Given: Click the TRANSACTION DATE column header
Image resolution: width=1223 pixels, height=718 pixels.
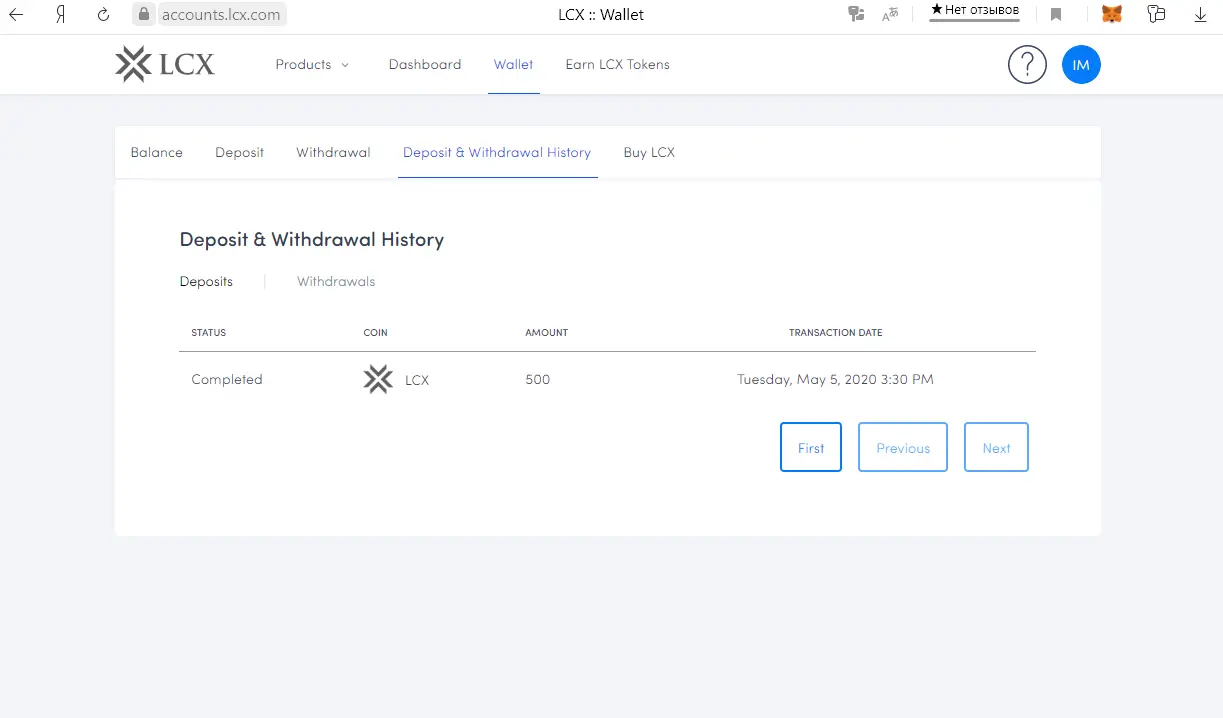Looking at the screenshot, I should coord(836,332).
